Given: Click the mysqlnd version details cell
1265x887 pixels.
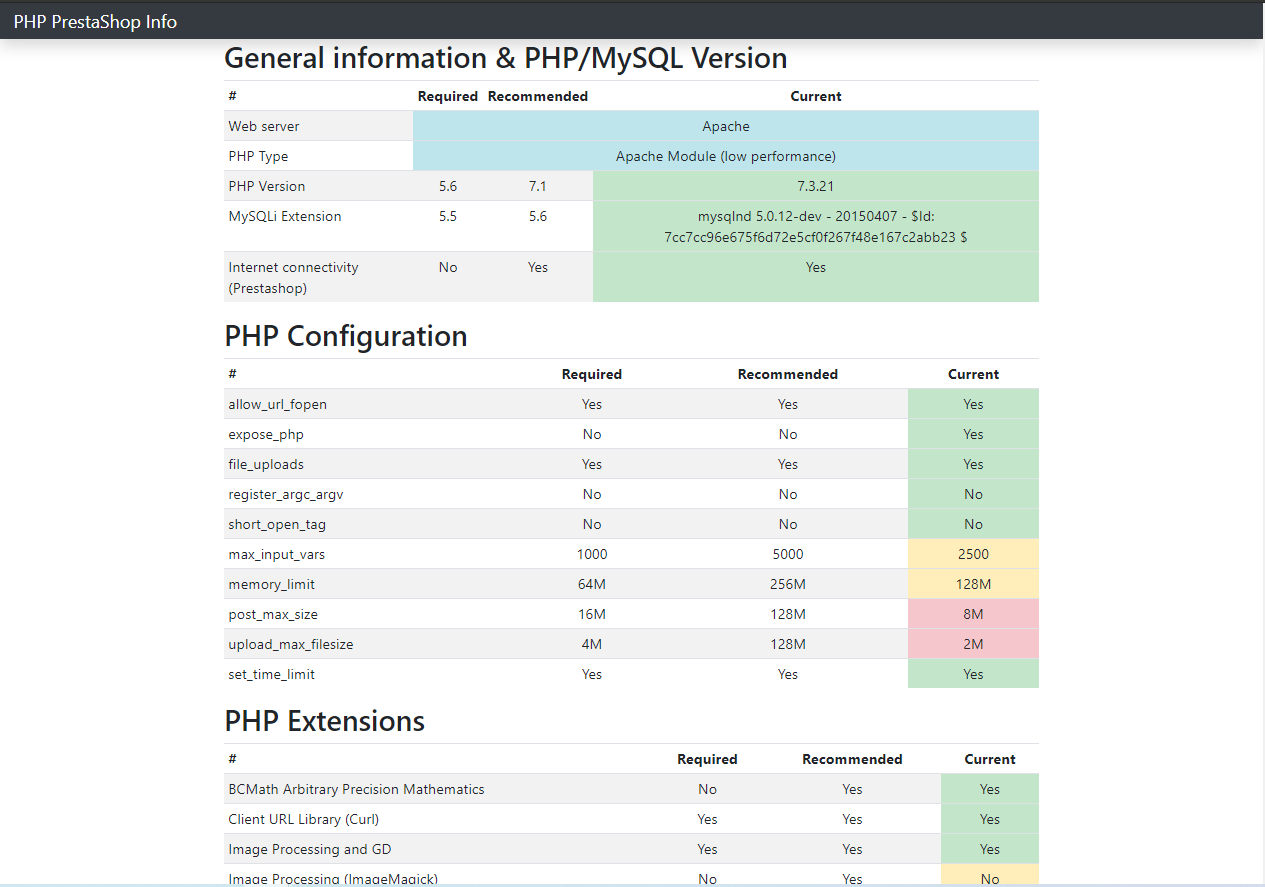Looking at the screenshot, I should coord(816,226).
